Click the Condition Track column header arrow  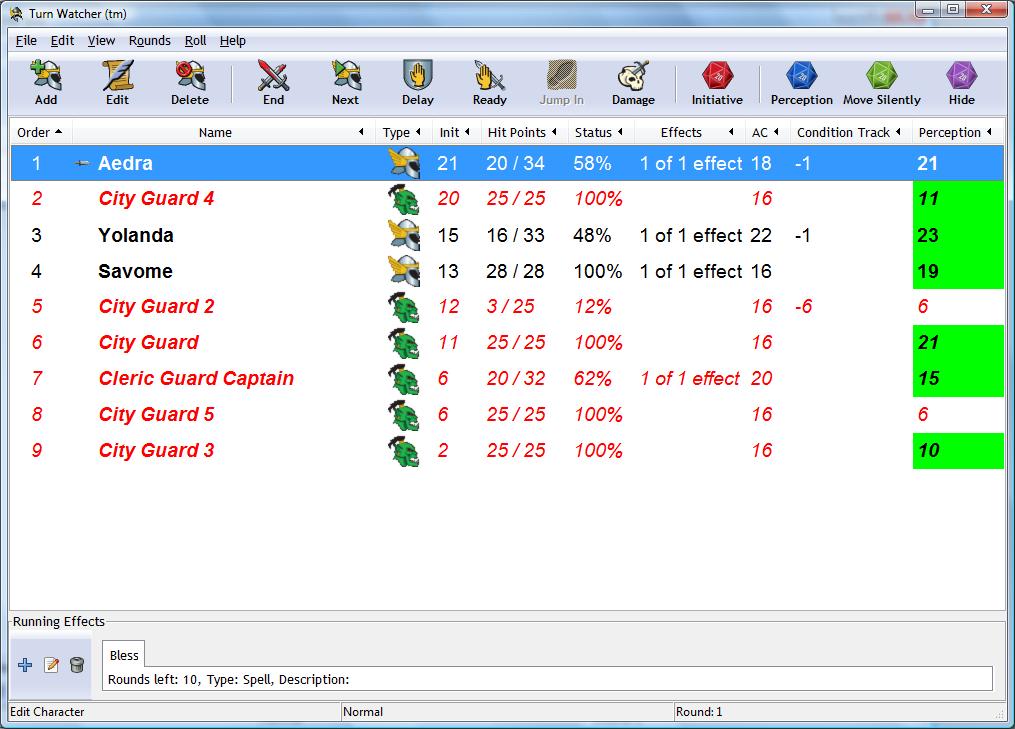[898, 132]
